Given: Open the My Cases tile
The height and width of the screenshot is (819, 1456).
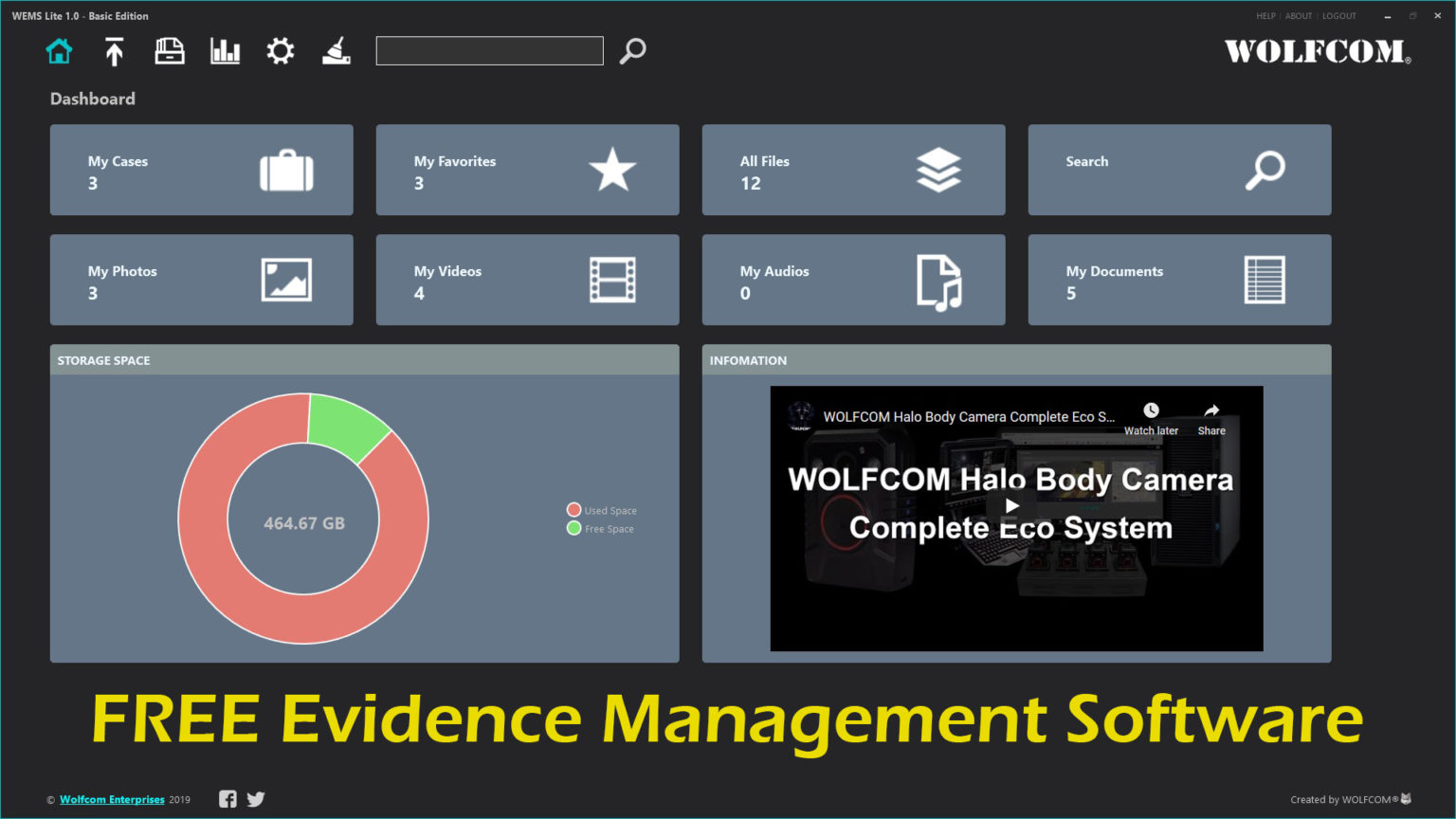Looking at the screenshot, I should (x=201, y=171).
